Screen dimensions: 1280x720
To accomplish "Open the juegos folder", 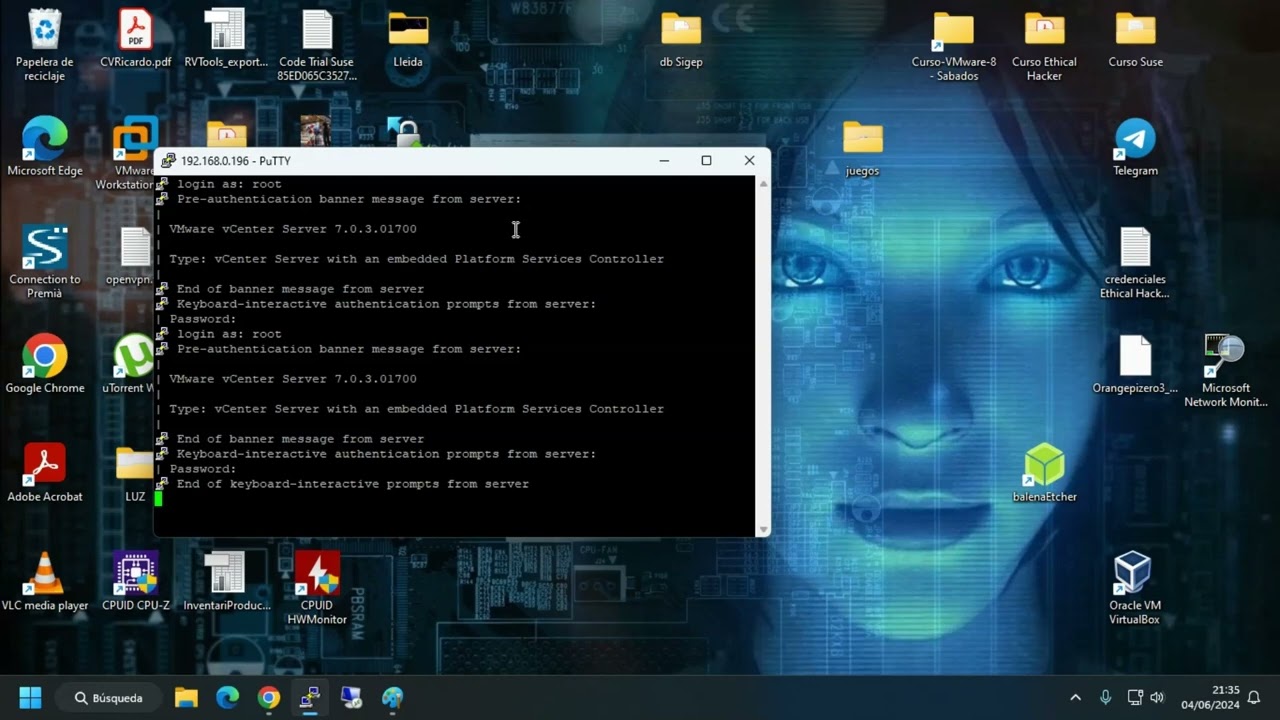I will click(x=862, y=148).
